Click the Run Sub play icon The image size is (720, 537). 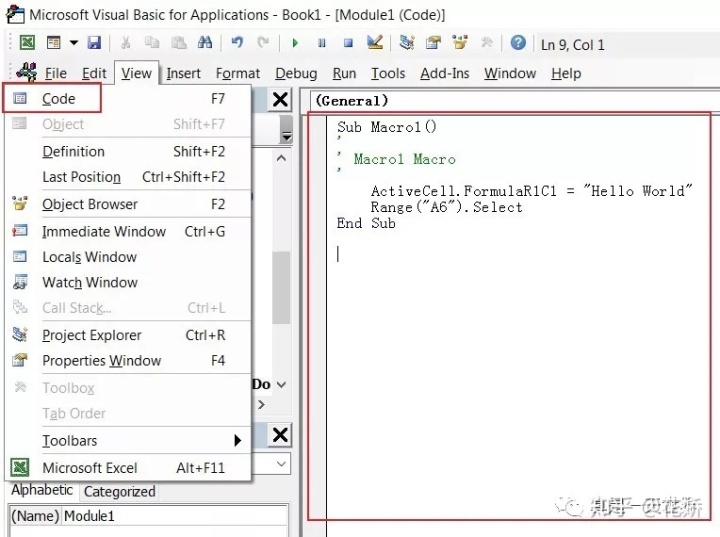click(295, 43)
